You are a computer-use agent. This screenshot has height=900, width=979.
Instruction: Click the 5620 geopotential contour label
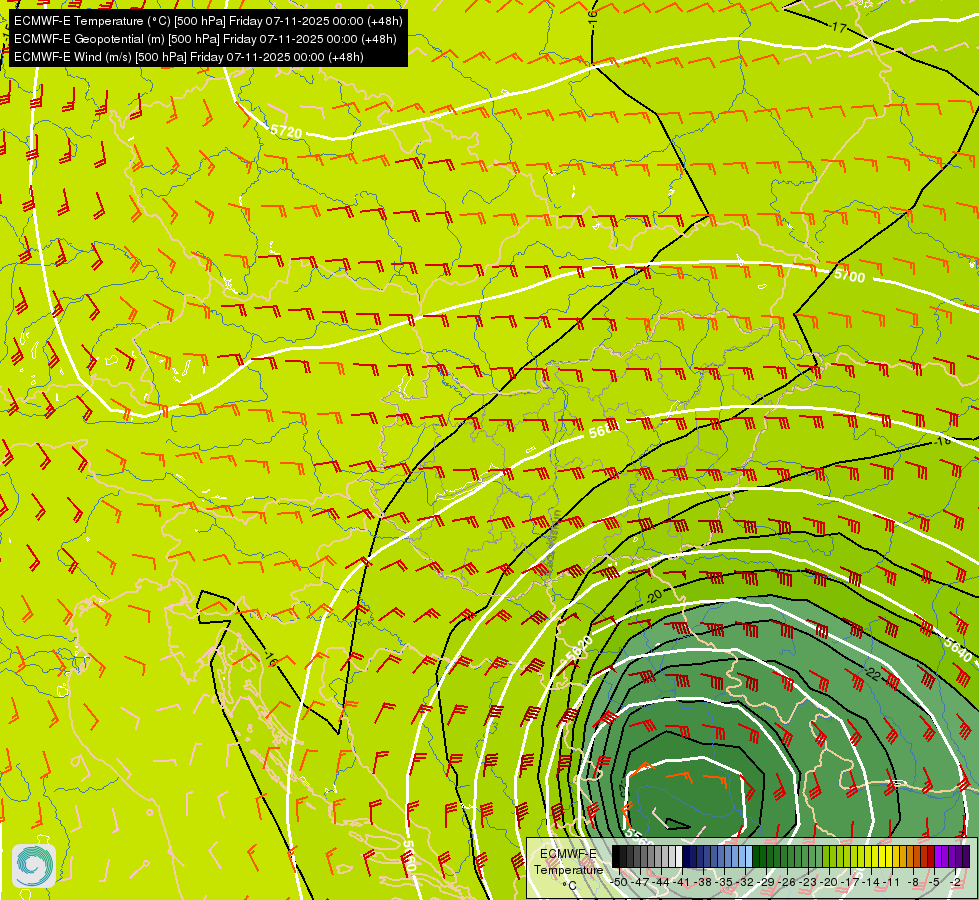tap(578, 648)
